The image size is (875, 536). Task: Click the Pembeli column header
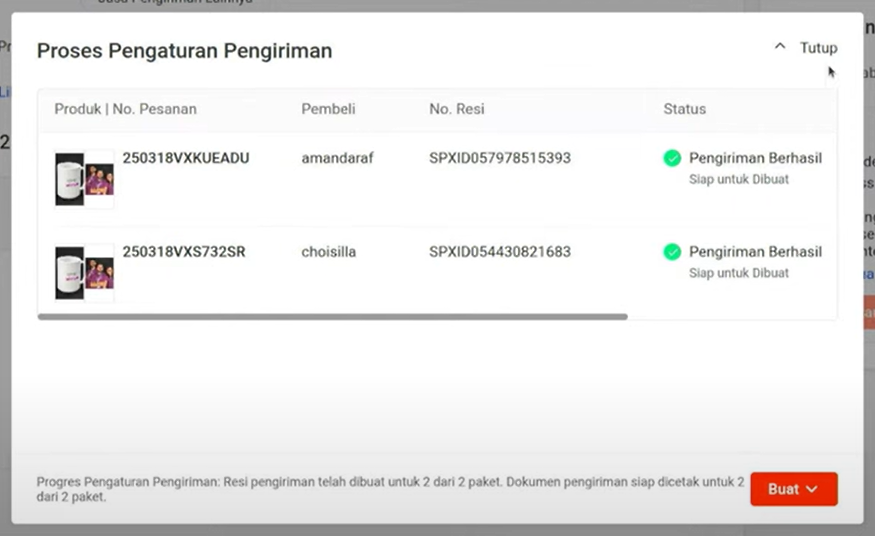[x=328, y=109]
